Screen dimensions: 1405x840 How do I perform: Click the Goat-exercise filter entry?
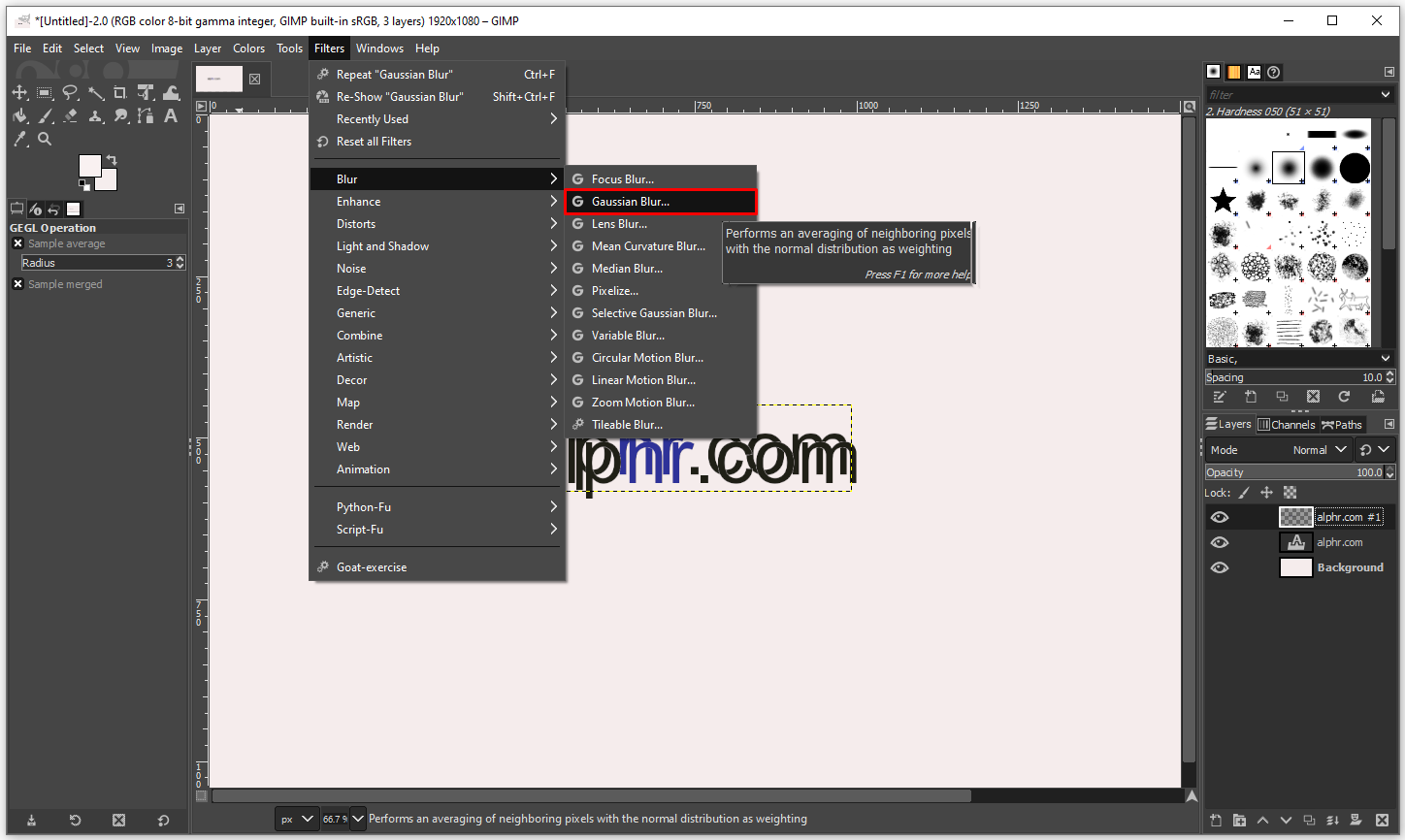click(437, 567)
